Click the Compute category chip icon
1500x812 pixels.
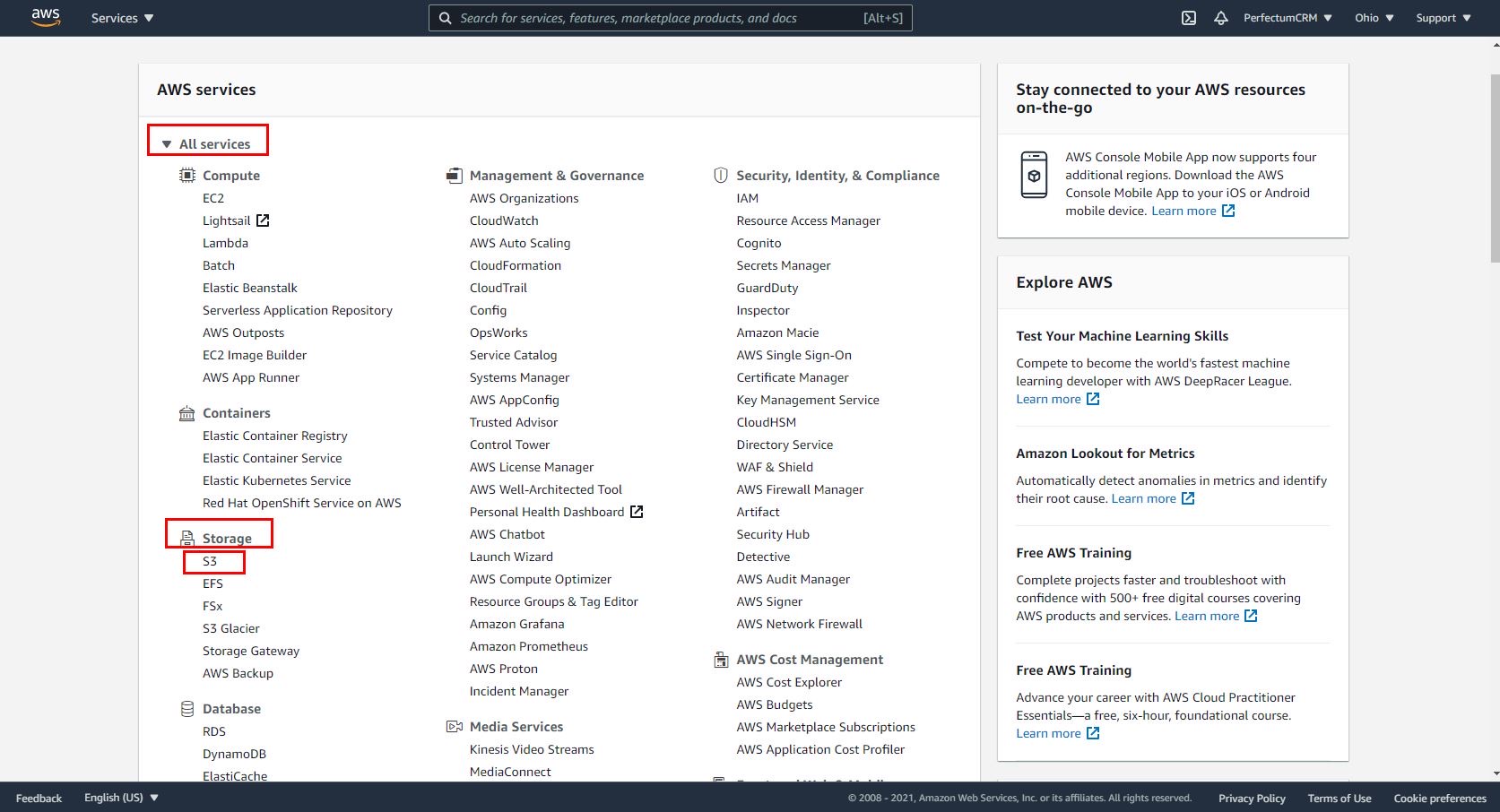pos(187,176)
